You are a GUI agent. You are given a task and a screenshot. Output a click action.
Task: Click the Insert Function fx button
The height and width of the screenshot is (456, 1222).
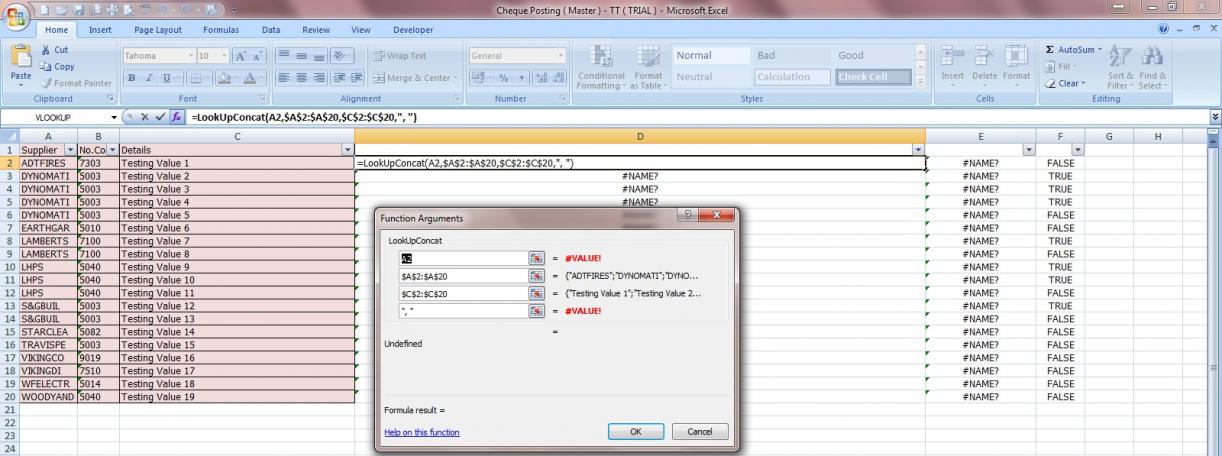click(175, 117)
